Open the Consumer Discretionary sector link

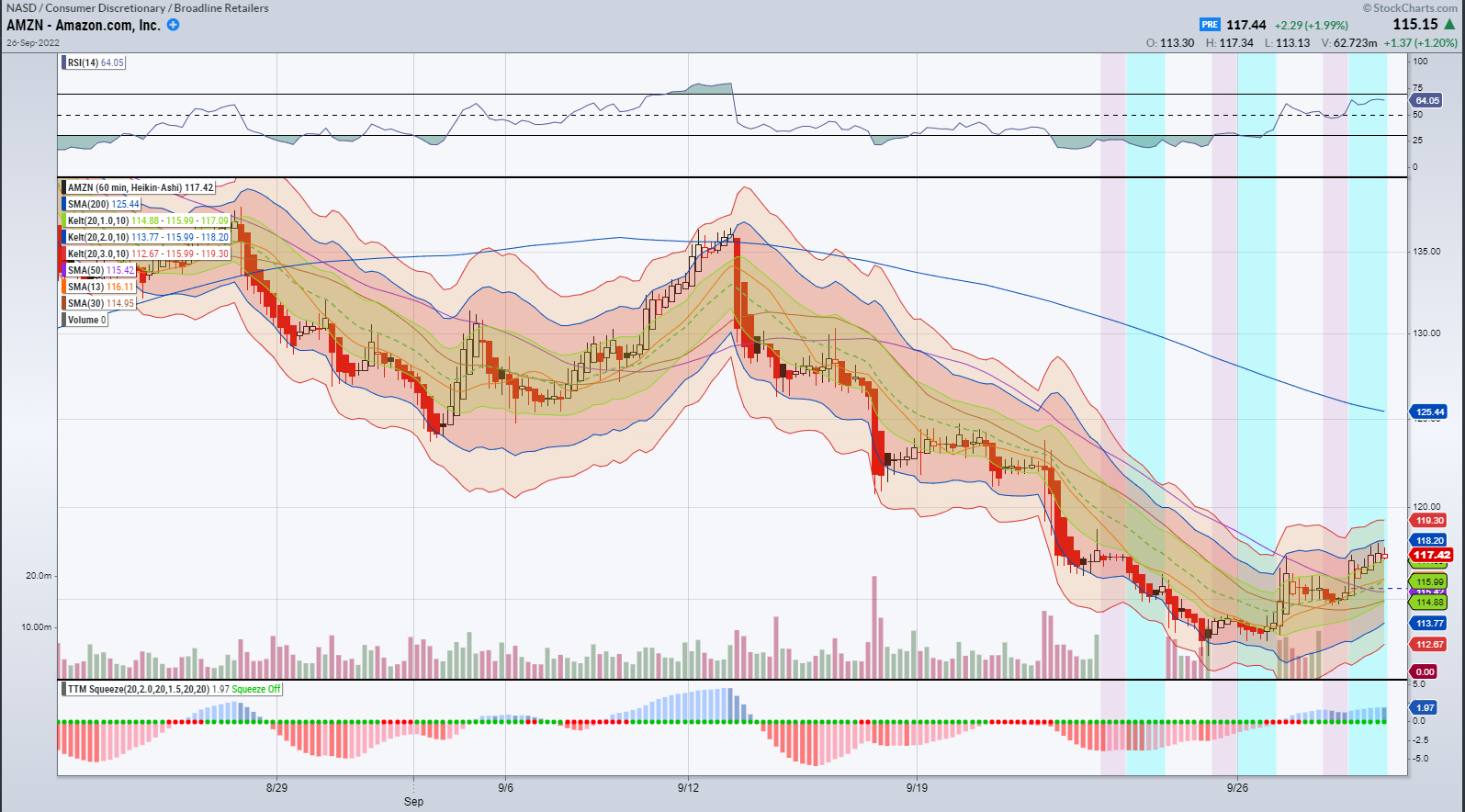105,8
